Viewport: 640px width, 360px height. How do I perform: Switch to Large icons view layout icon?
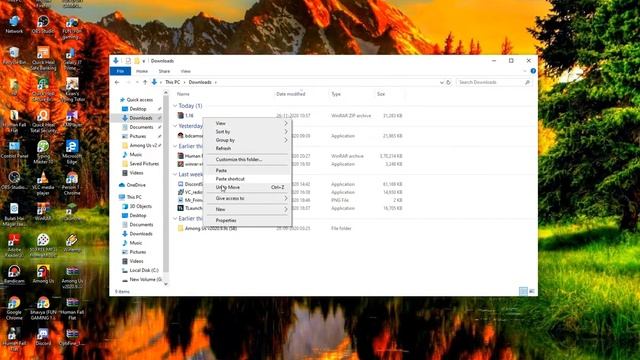(532, 291)
